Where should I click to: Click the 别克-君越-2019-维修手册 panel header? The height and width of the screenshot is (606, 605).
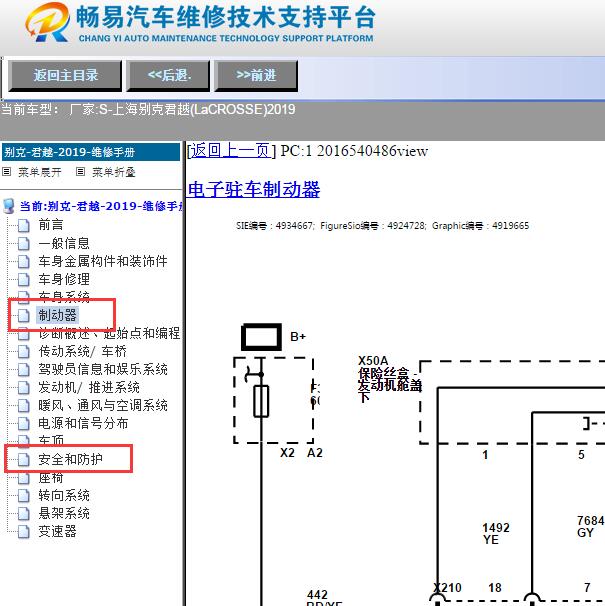[91, 152]
